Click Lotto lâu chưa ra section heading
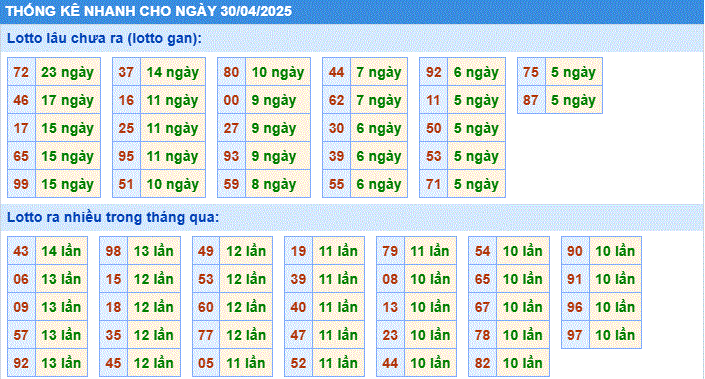This screenshot has height=379, width=705. [x=104, y=38]
